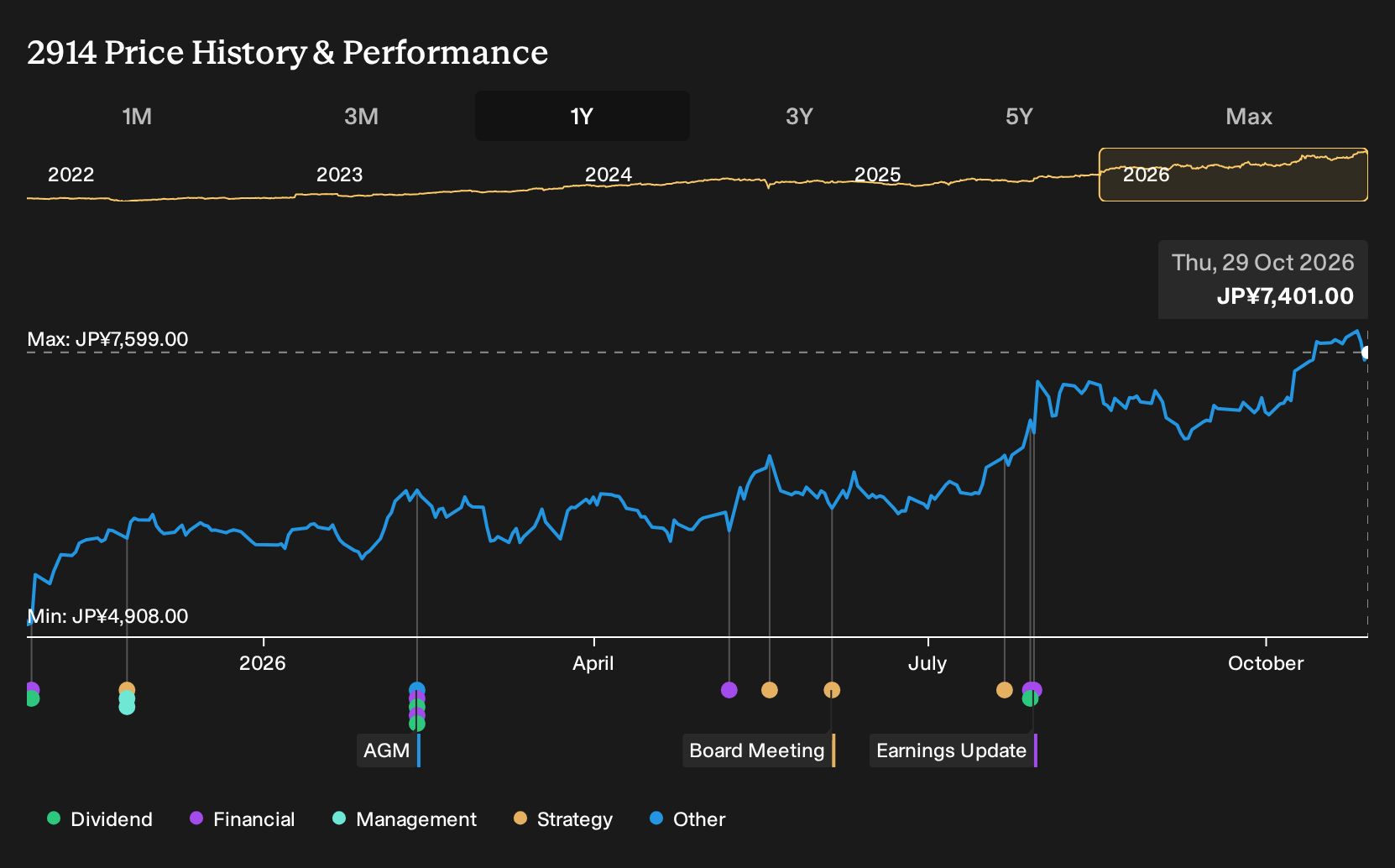1395x868 pixels.
Task: Click the purple Financial dot at the chart start
Action: 32,689
